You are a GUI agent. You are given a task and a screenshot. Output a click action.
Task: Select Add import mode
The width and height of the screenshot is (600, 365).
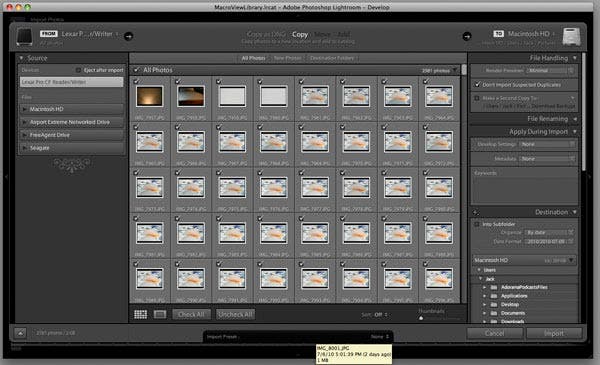point(344,34)
